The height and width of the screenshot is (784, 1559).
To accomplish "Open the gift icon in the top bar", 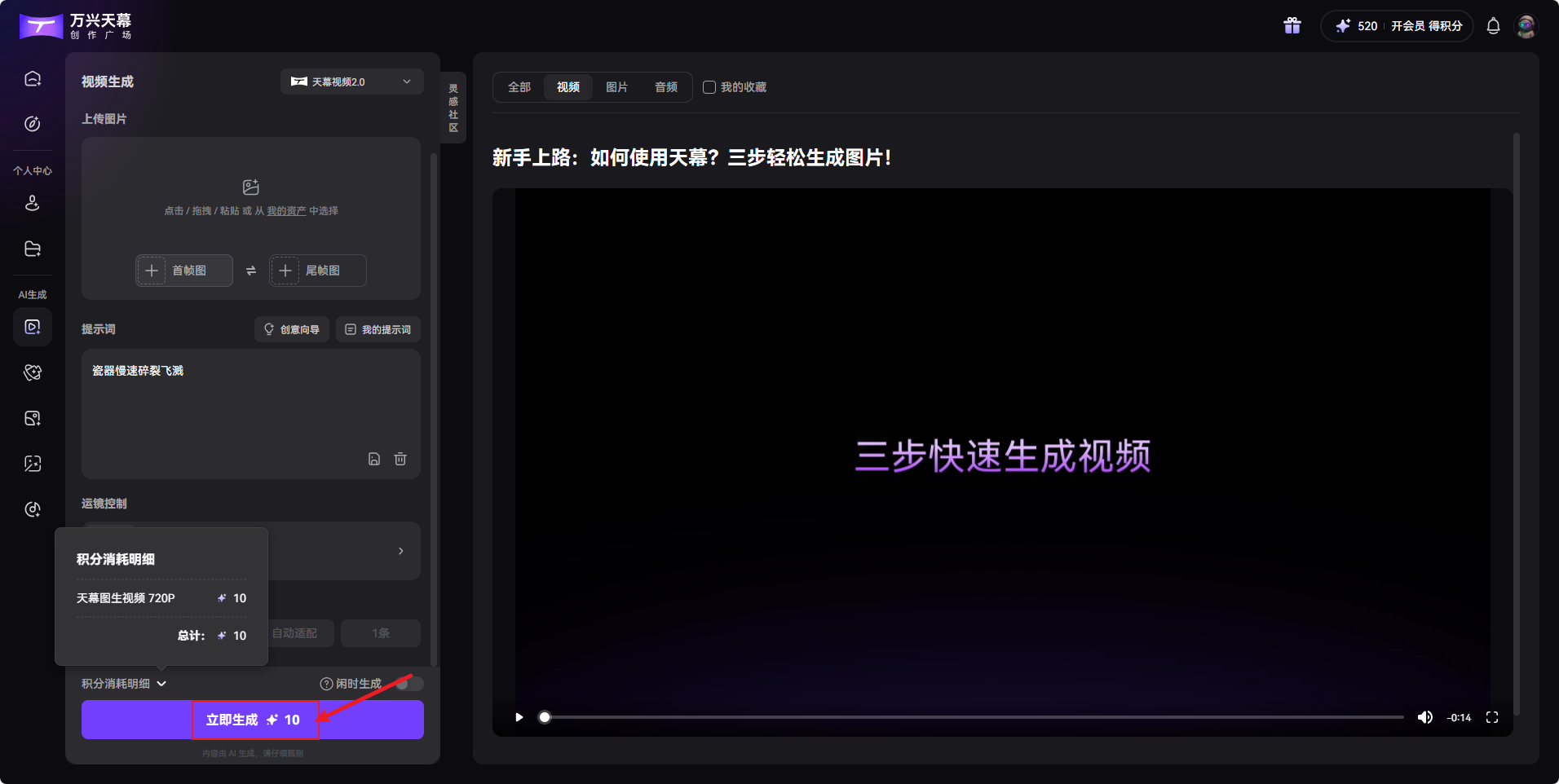I will coord(1292,25).
